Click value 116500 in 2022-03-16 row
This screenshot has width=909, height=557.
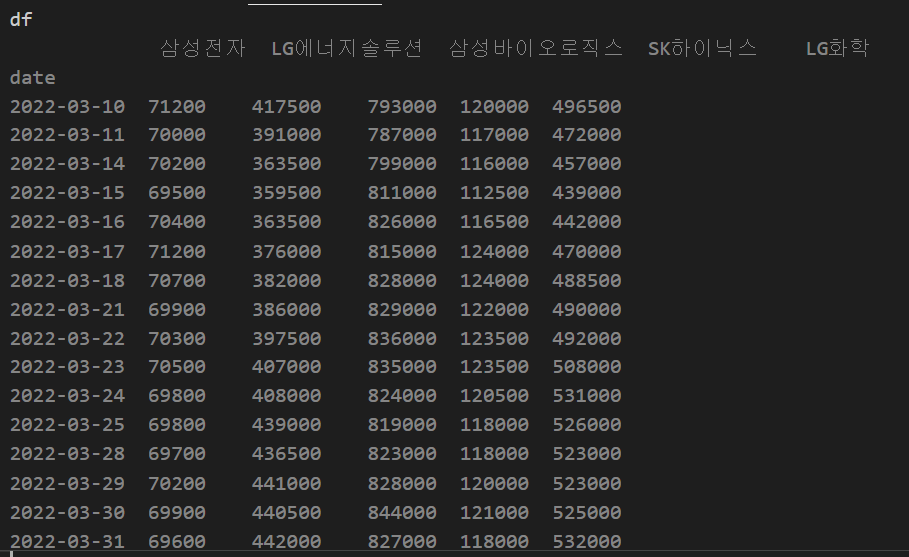(x=495, y=222)
